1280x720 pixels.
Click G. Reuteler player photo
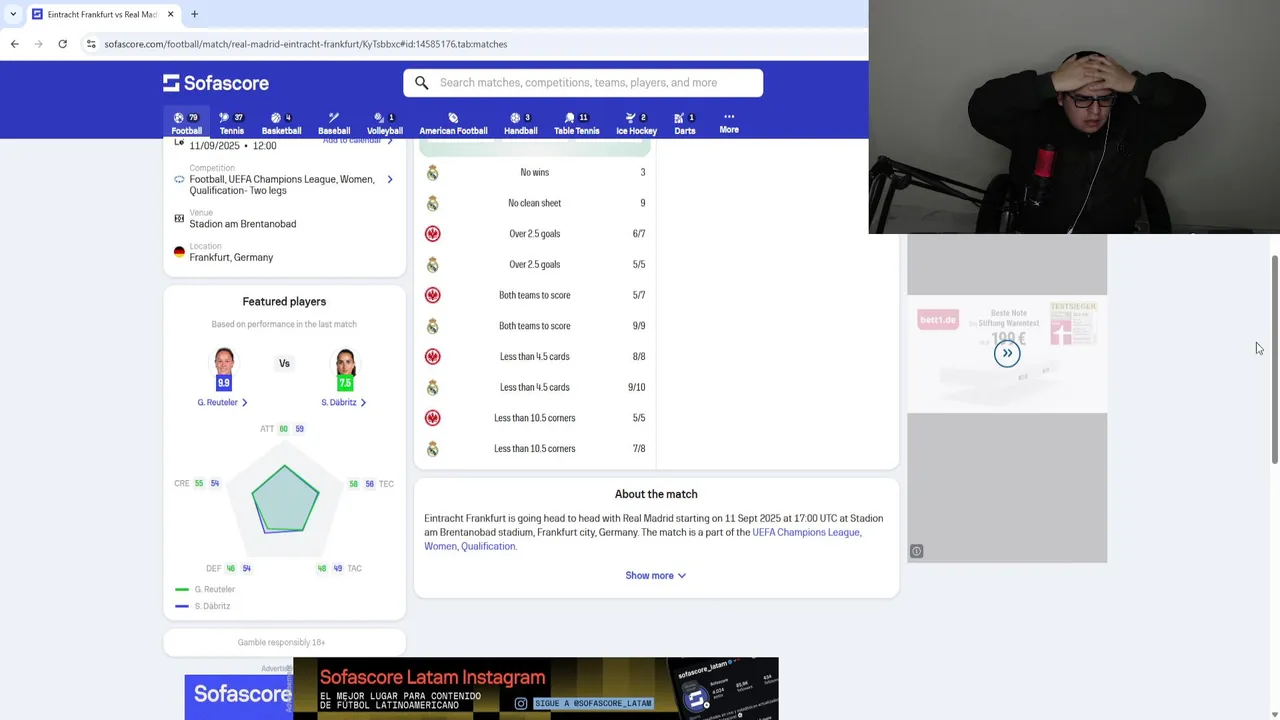click(224, 361)
